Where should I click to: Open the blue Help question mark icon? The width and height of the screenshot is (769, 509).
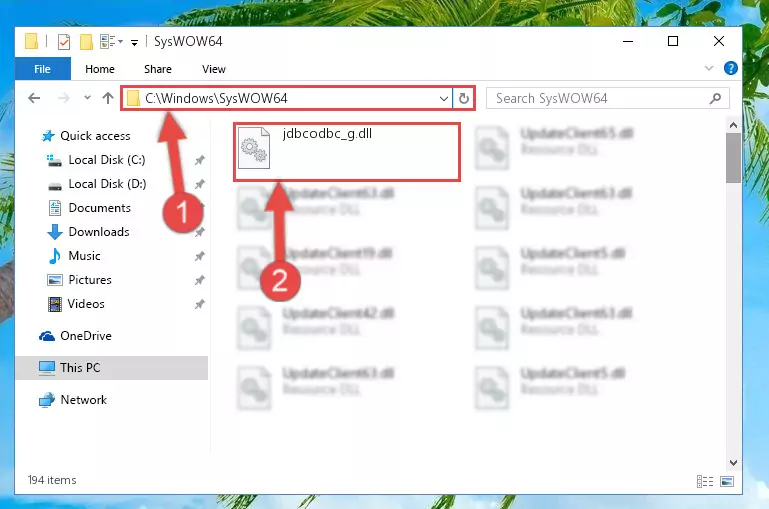point(731,68)
